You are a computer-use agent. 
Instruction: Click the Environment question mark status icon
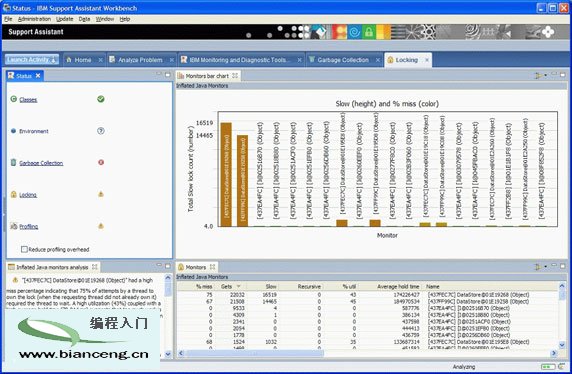pyautogui.click(x=101, y=131)
